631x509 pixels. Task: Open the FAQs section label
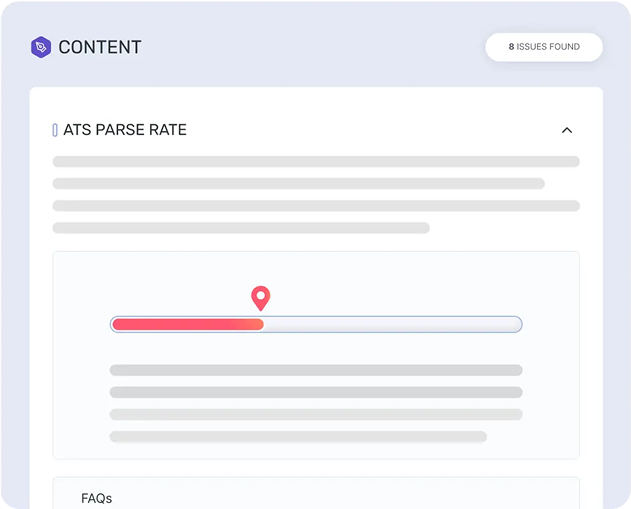(x=97, y=499)
